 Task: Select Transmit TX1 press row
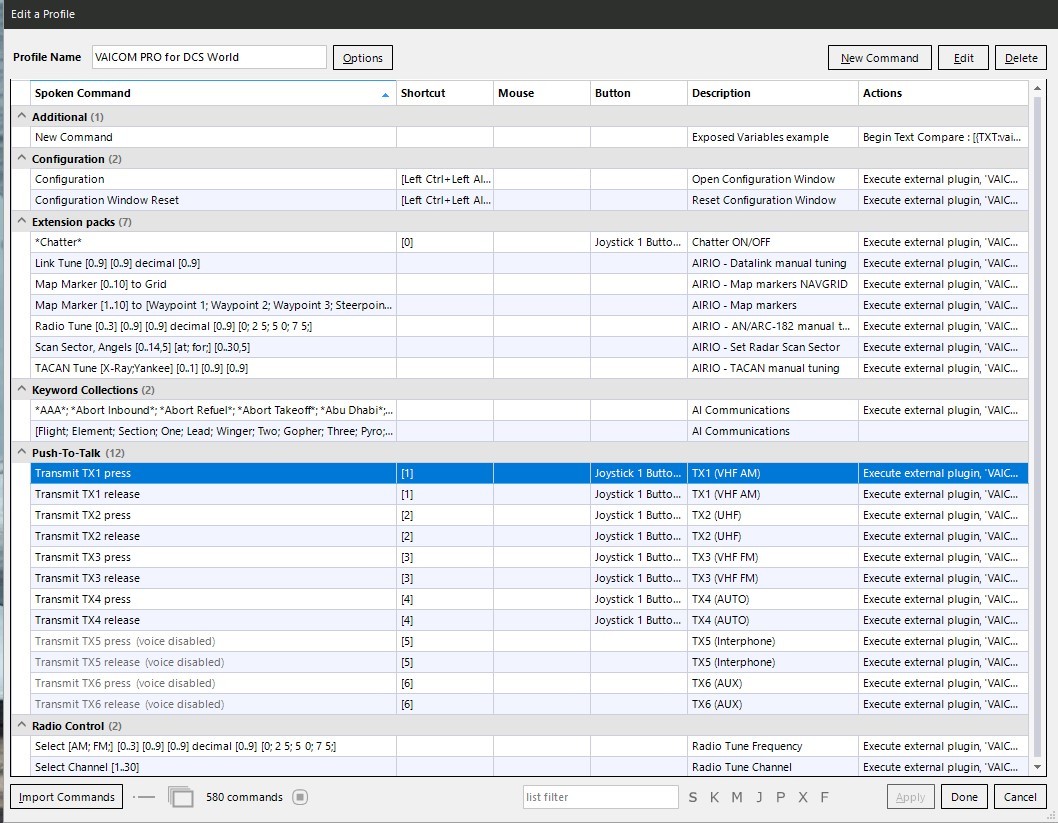point(529,473)
